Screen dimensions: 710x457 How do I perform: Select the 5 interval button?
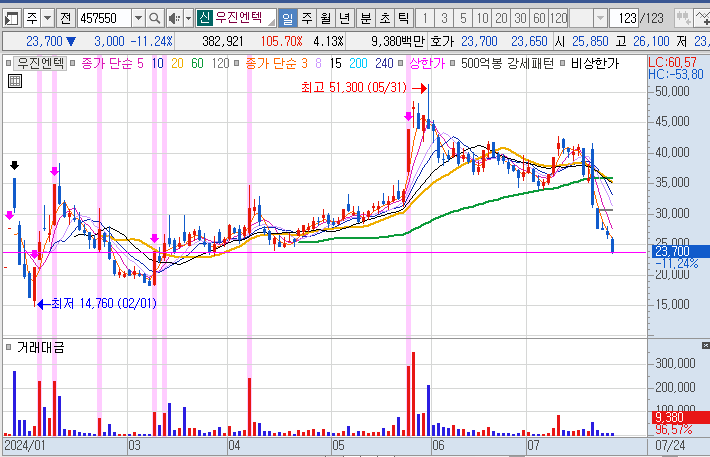pyautogui.click(x=463, y=19)
